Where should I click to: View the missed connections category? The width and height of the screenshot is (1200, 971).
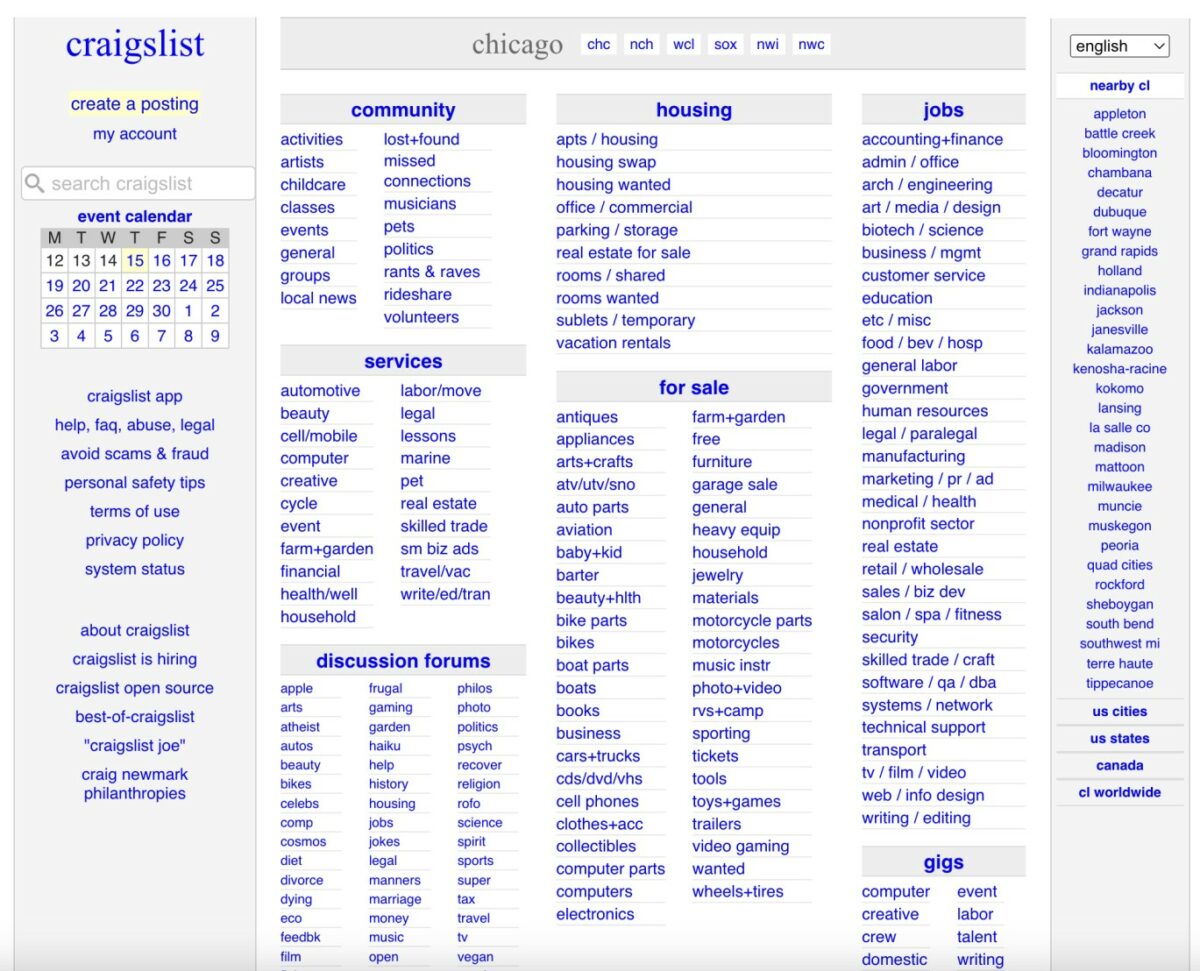(x=427, y=171)
